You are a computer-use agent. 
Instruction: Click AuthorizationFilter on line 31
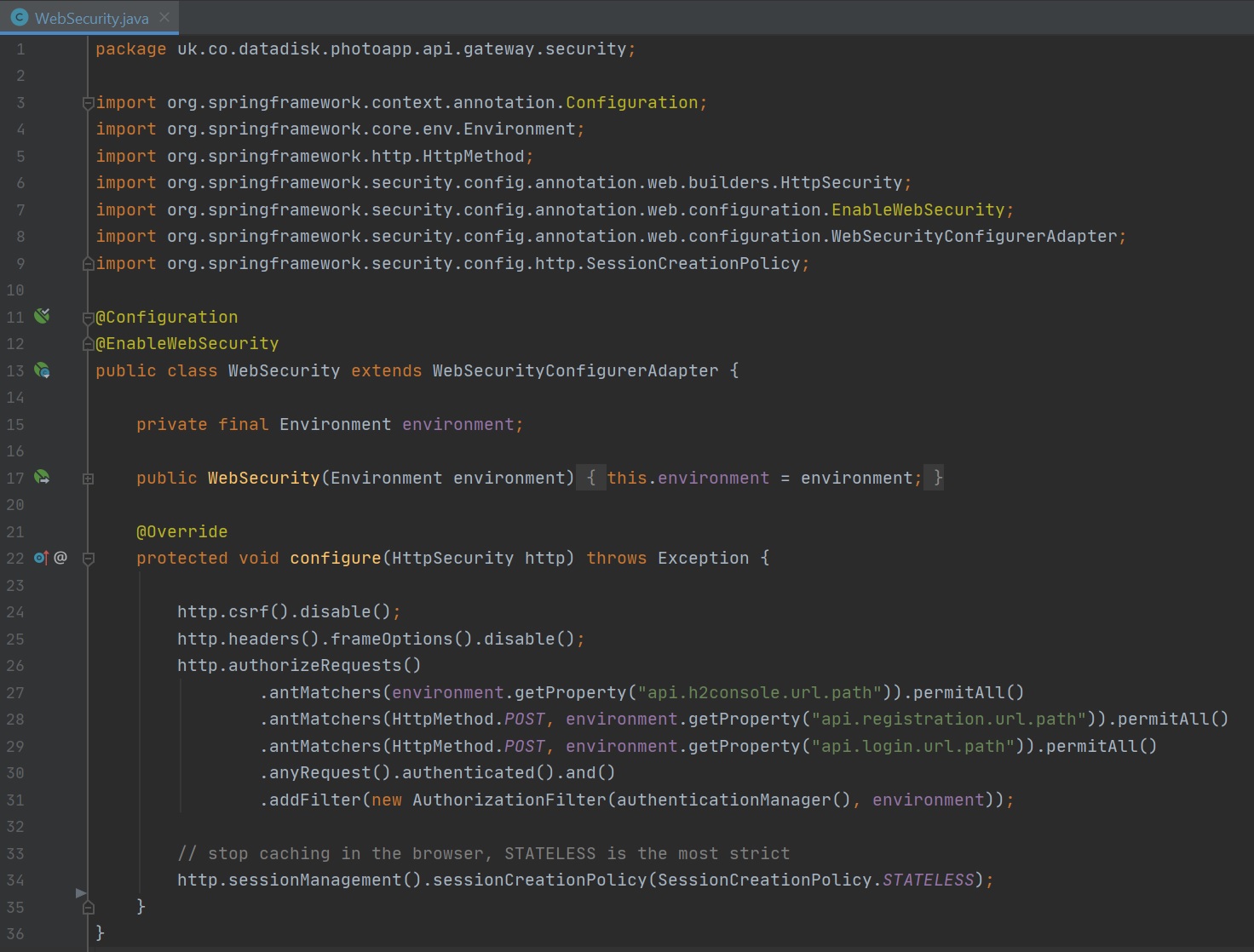click(x=509, y=800)
